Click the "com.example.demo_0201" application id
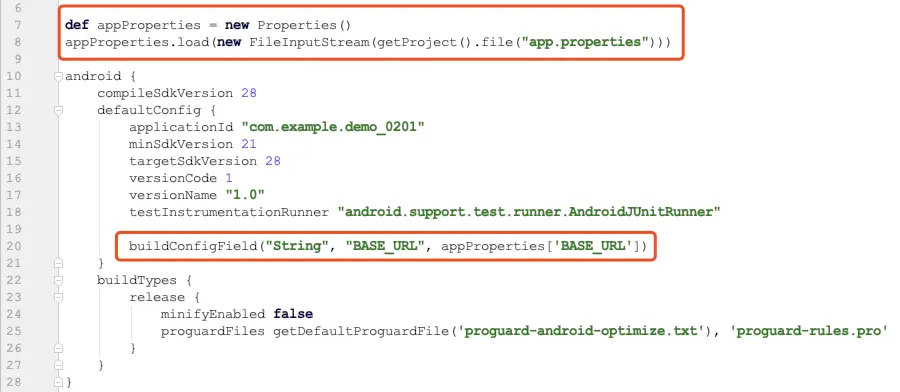 click(333, 127)
